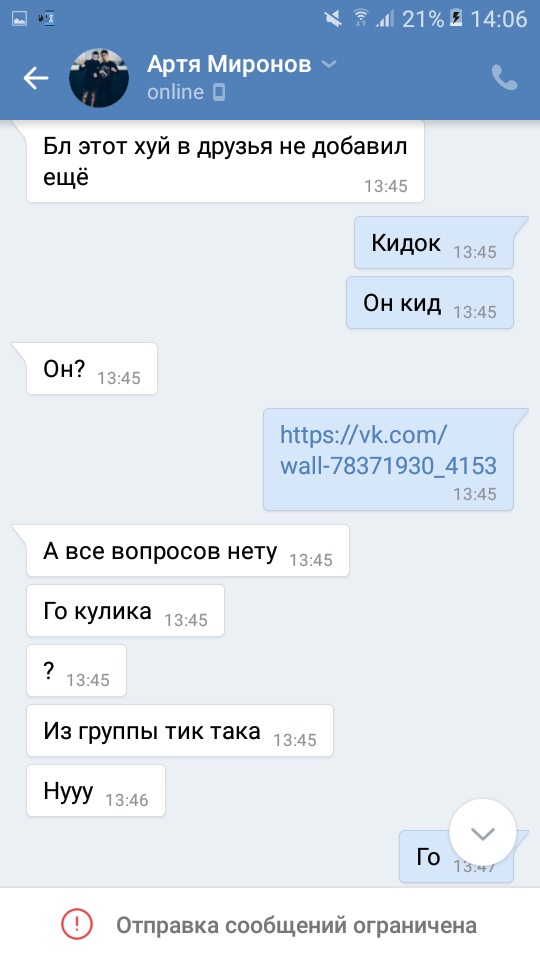Tap the battery charging icon

pos(456,18)
